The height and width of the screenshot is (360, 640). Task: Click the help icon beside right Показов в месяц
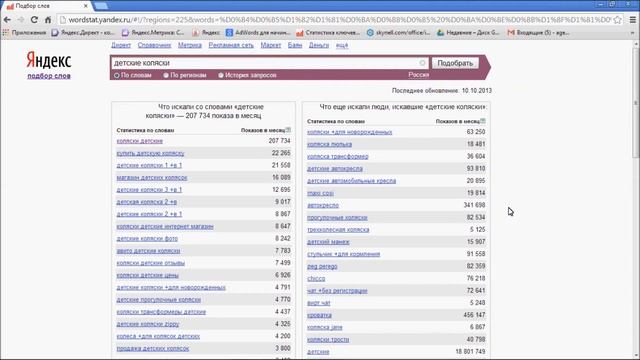(x=483, y=121)
